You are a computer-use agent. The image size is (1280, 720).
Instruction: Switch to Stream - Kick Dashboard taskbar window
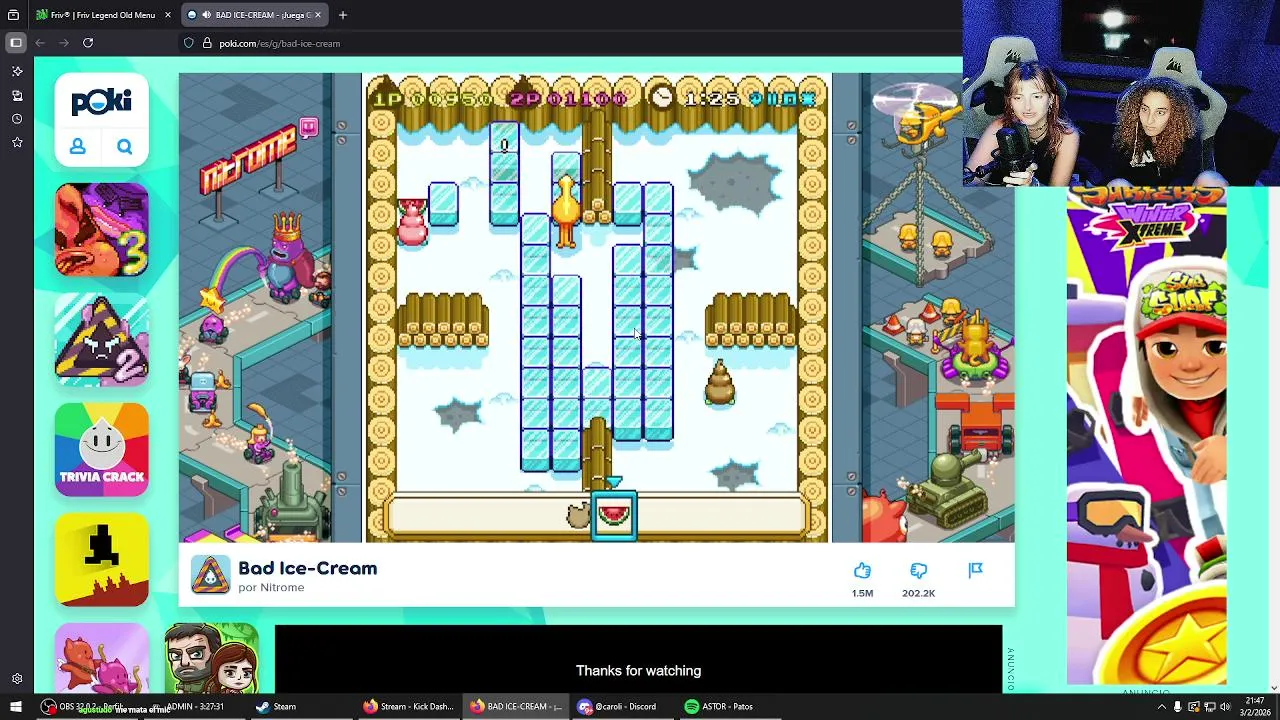408,706
